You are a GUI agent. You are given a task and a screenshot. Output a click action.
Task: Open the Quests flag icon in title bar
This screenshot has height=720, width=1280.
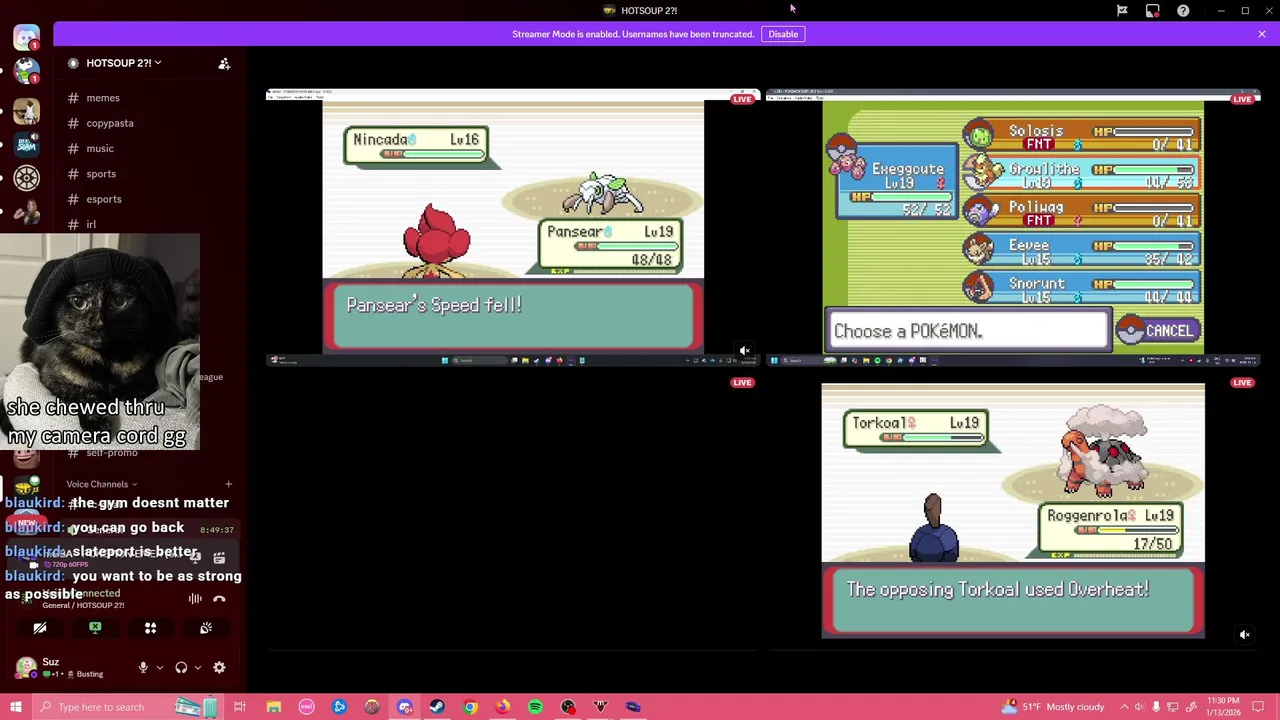tap(1122, 11)
